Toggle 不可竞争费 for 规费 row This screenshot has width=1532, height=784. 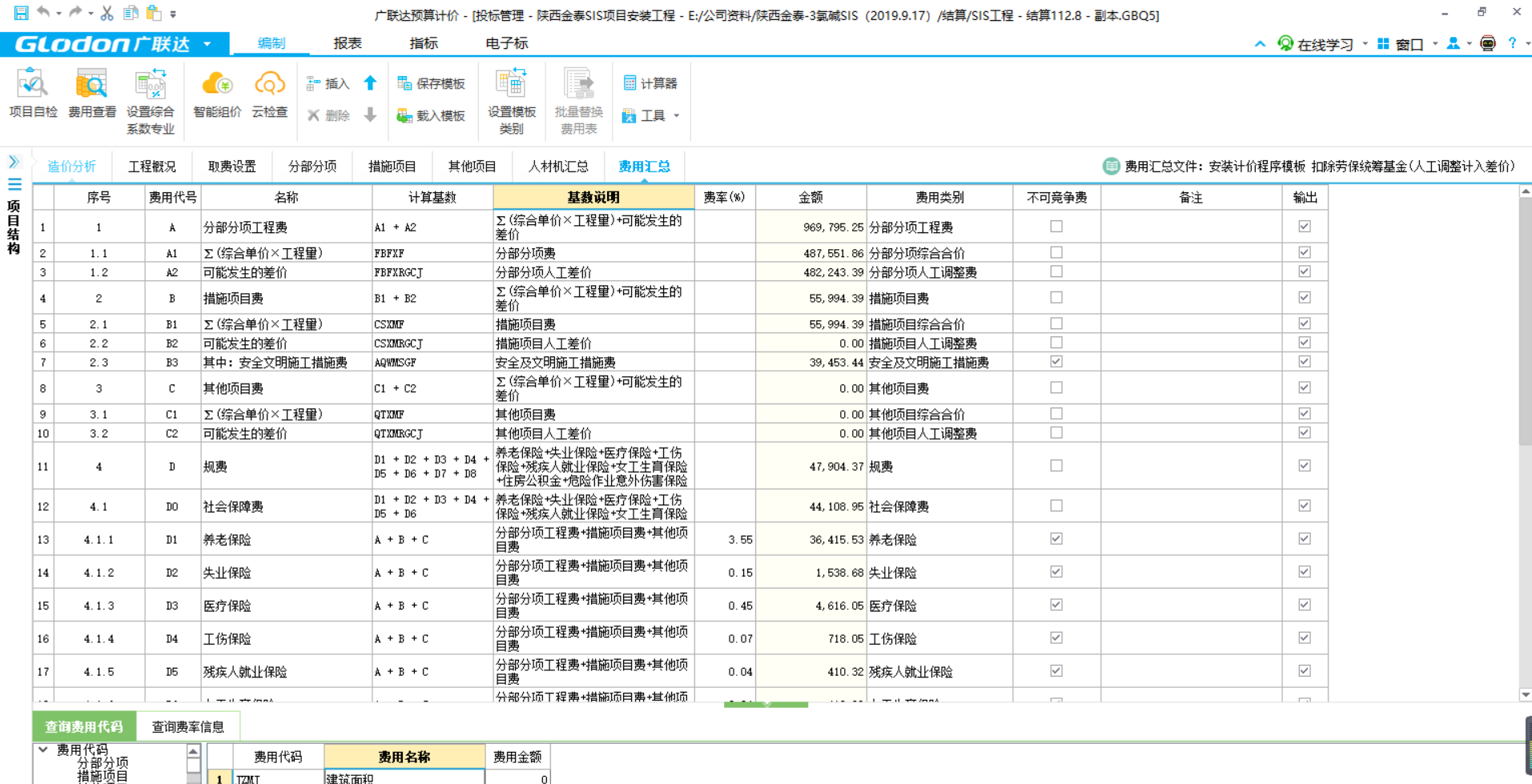[x=1056, y=465]
